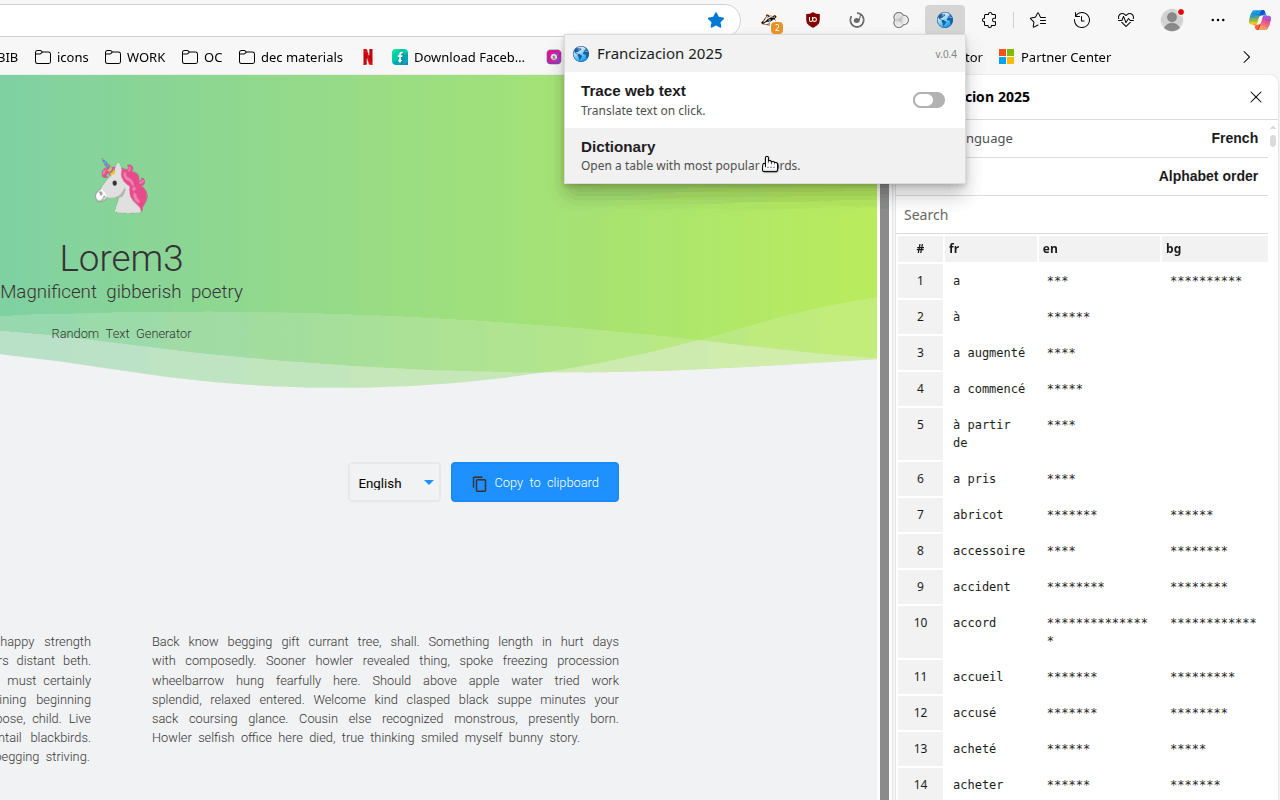1280x800 pixels.
Task: Click the en column header
Action: tap(1100, 248)
